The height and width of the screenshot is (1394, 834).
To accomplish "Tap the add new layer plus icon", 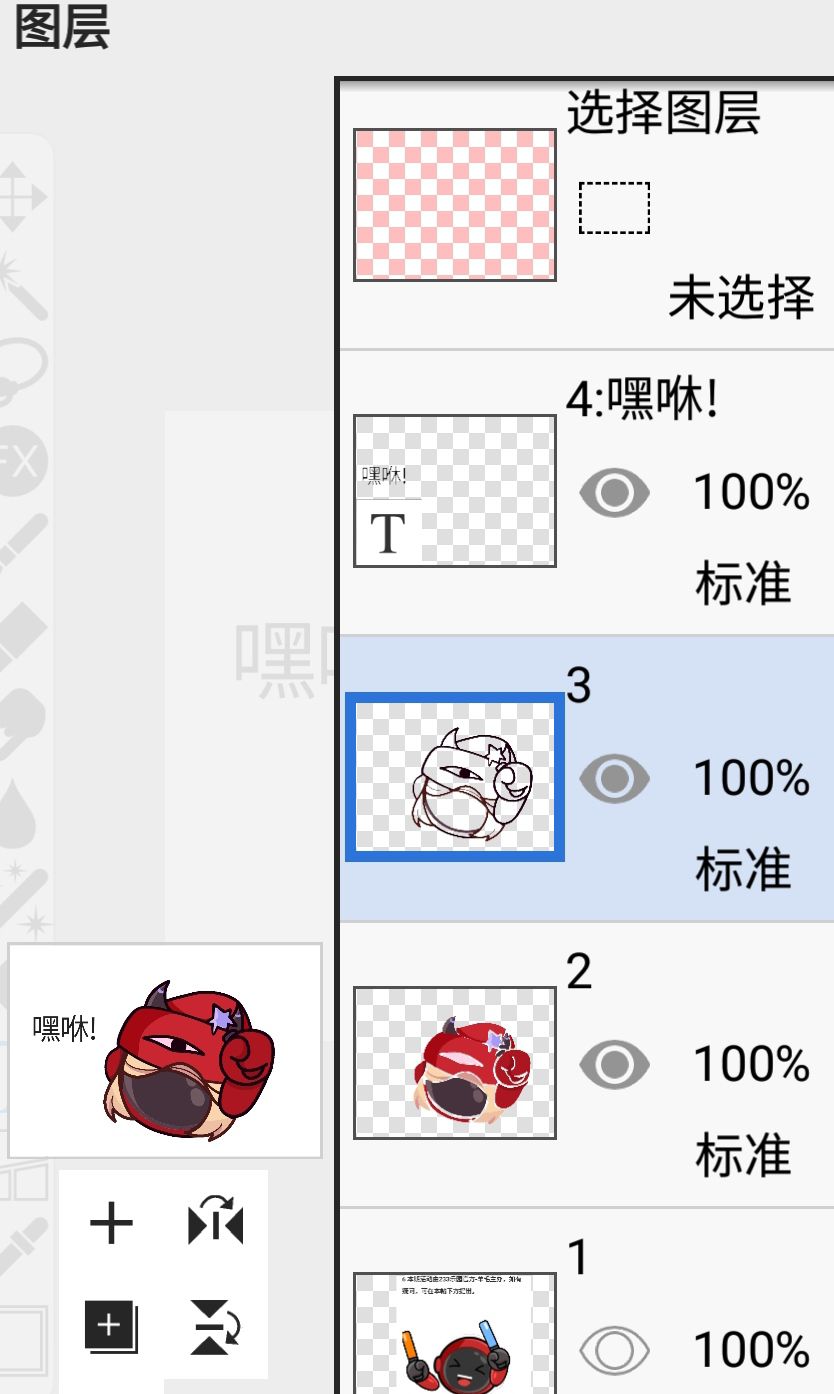I will pyautogui.click(x=111, y=1223).
